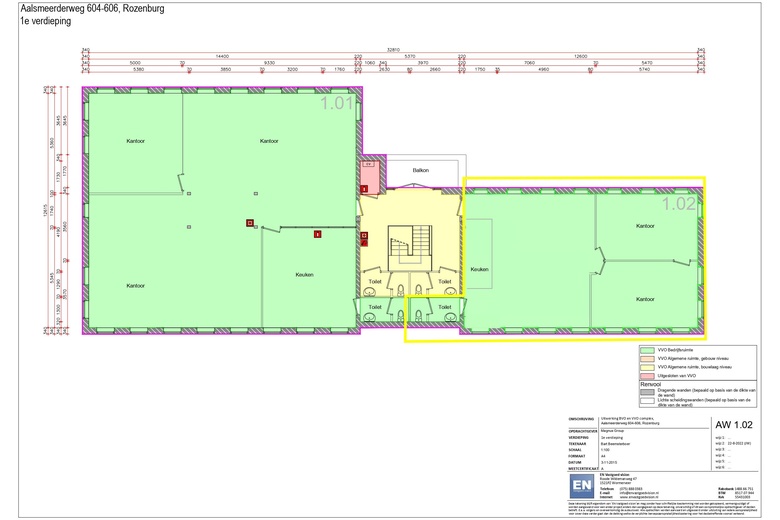Click the fire hose reel symbol in the stair hall

pyautogui.click(x=364, y=237)
